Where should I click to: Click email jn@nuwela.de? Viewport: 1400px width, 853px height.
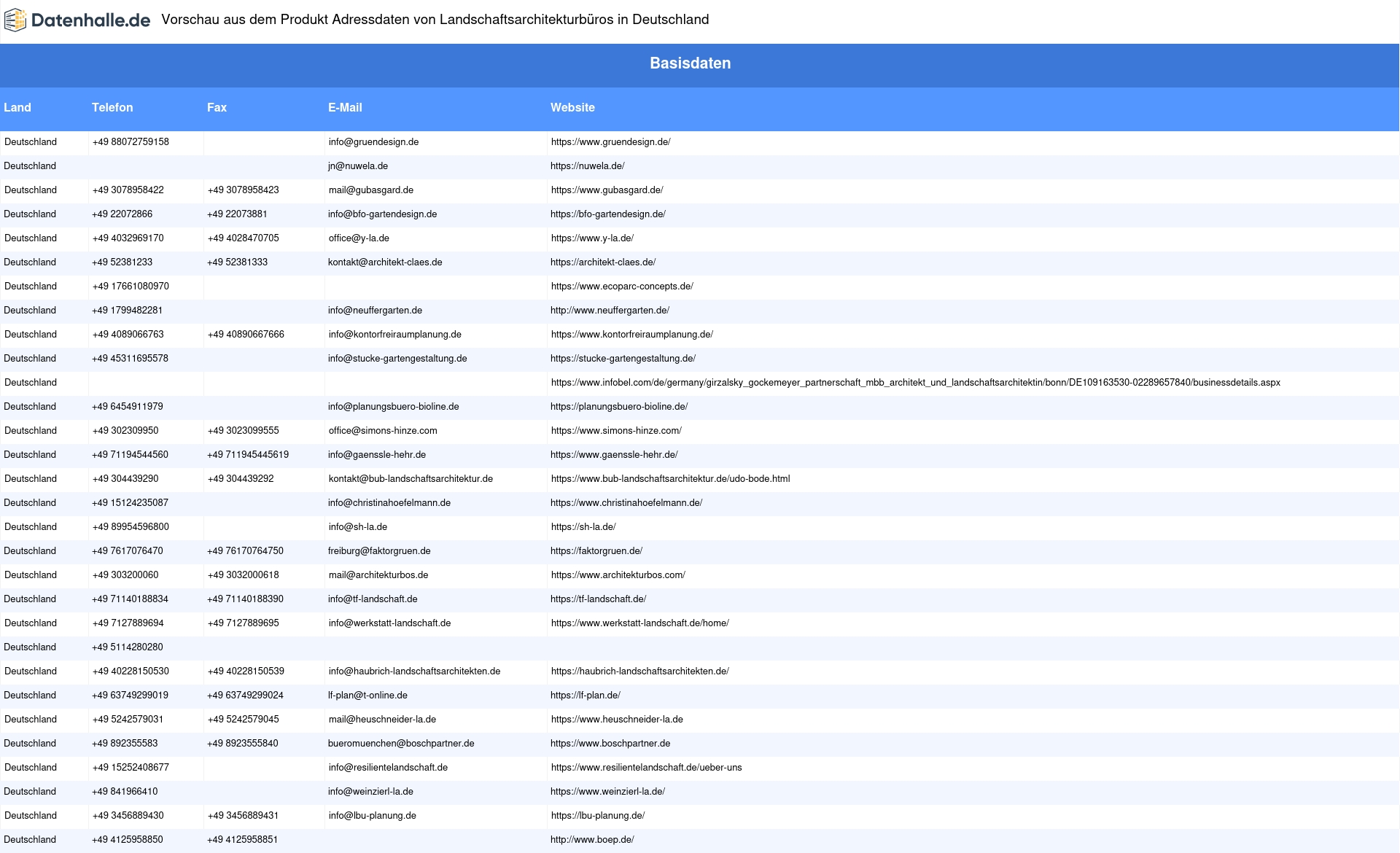[358, 166]
